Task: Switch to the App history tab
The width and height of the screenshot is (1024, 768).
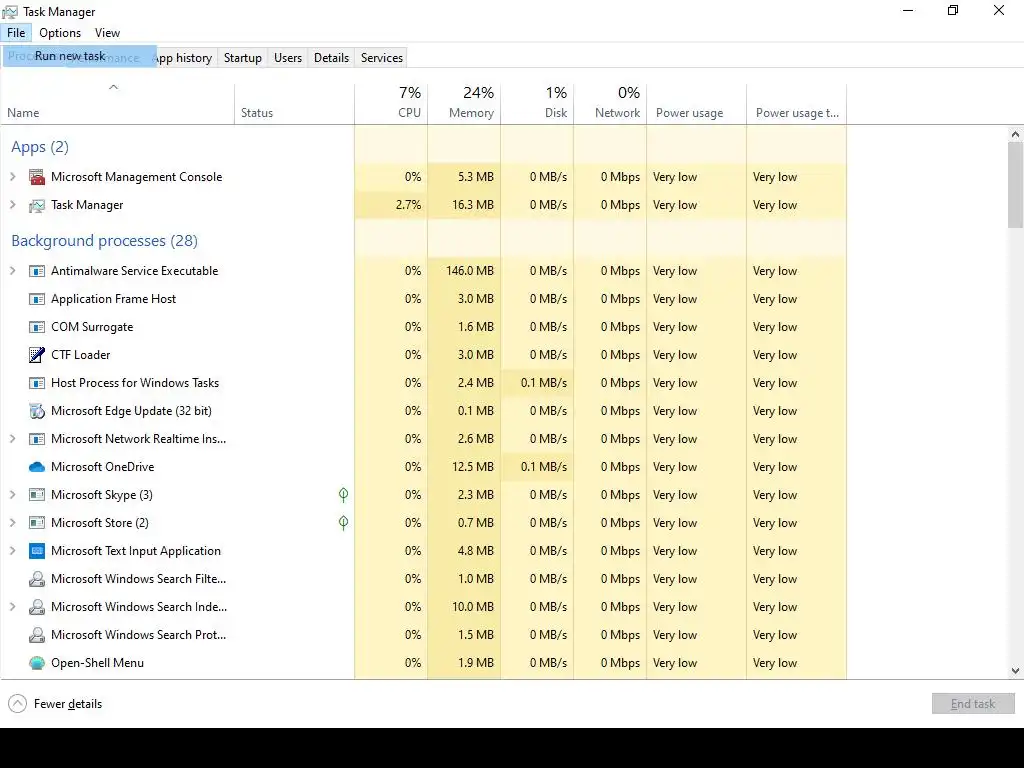Action: point(185,58)
